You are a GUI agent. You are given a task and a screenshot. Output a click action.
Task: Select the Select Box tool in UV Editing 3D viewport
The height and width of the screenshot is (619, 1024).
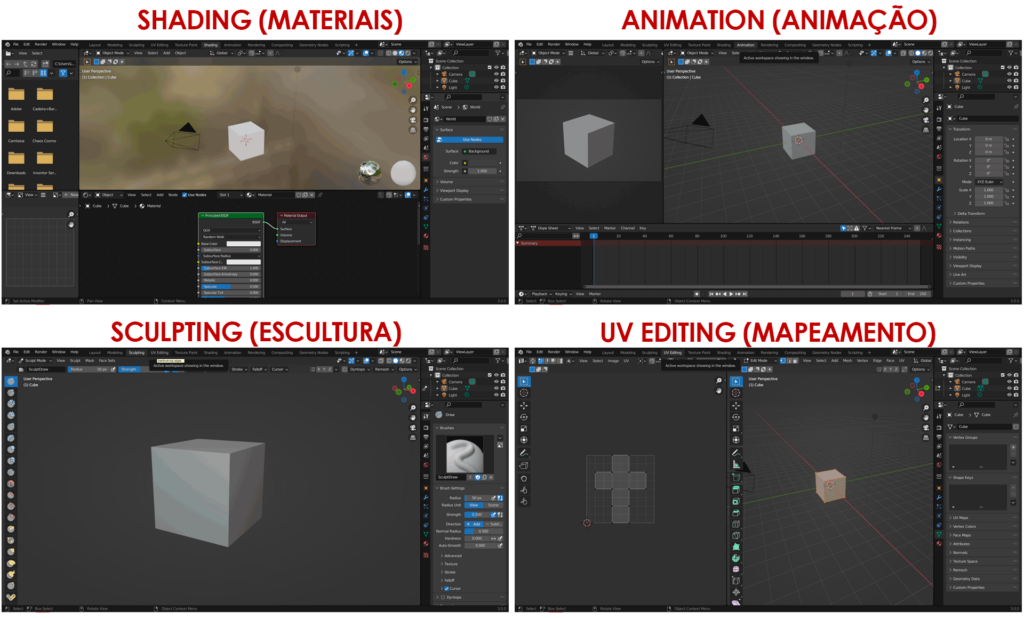[736, 381]
